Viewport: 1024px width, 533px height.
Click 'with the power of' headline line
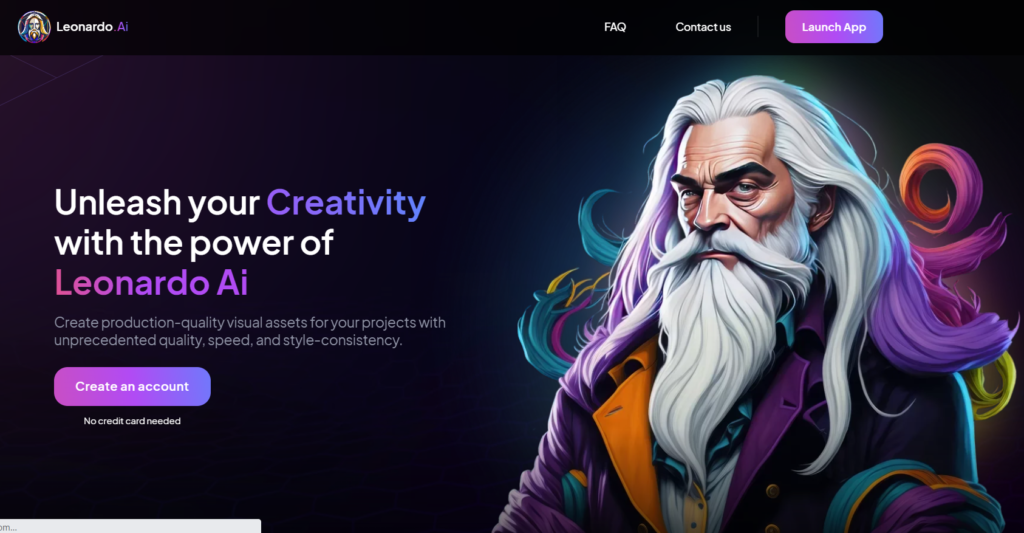(194, 243)
